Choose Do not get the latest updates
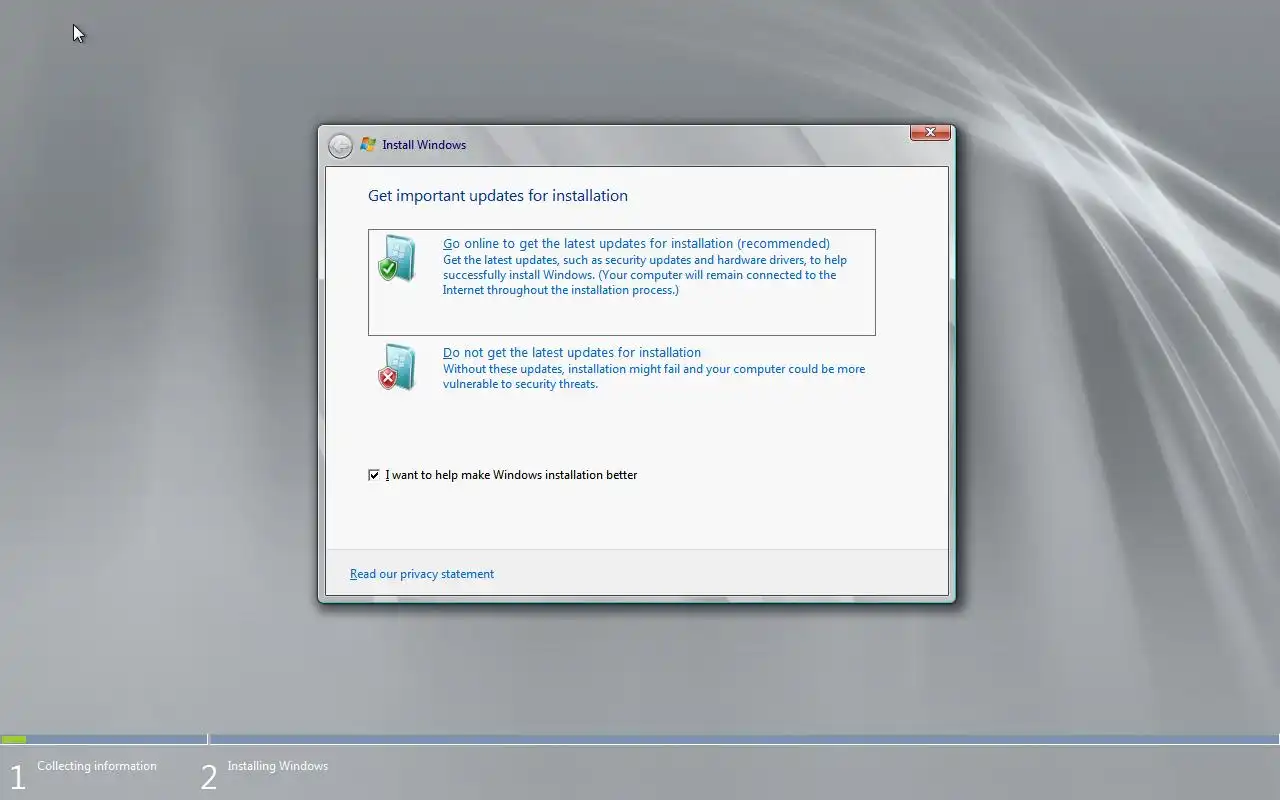 click(x=572, y=352)
